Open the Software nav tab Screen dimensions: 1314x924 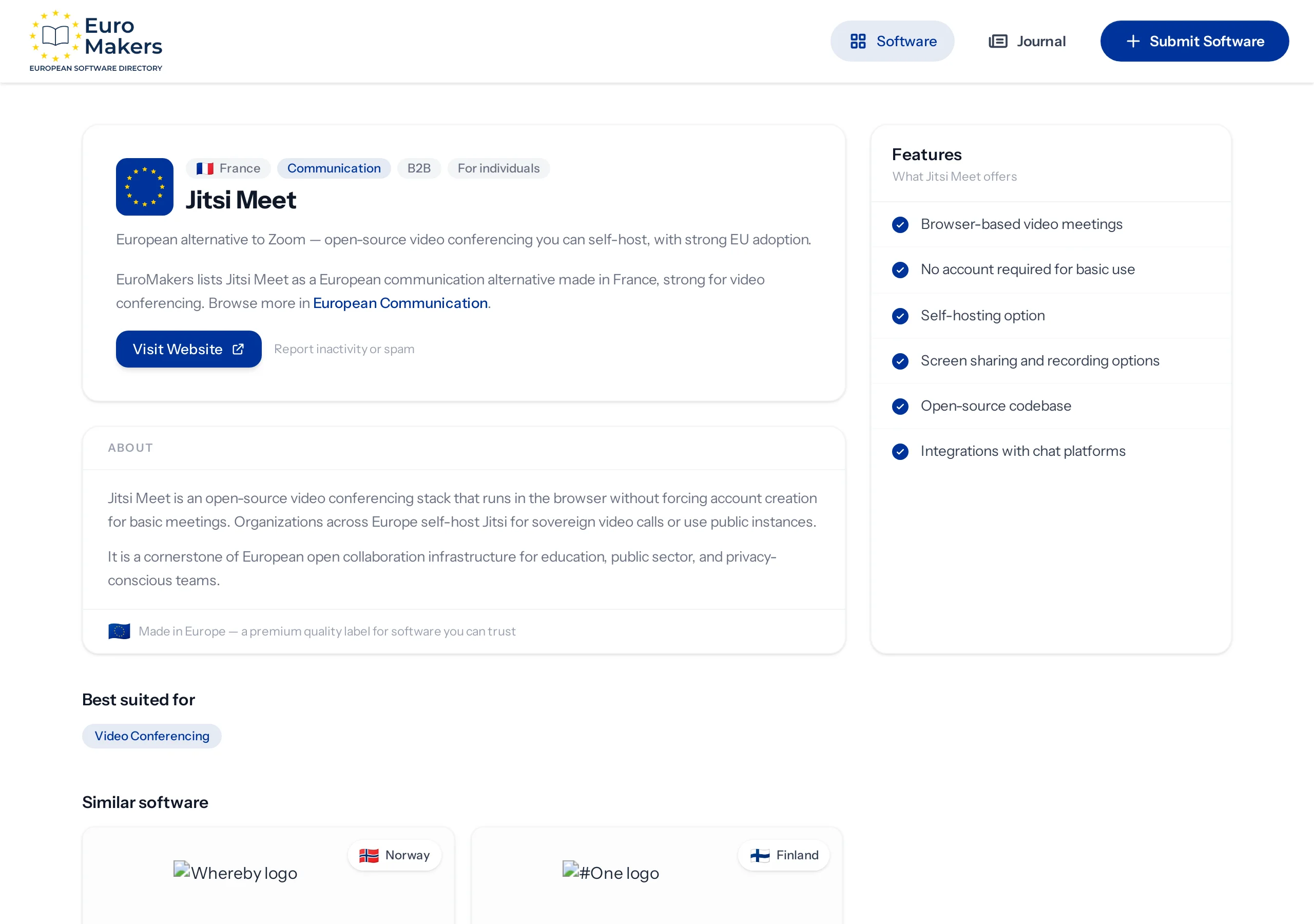tap(892, 41)
